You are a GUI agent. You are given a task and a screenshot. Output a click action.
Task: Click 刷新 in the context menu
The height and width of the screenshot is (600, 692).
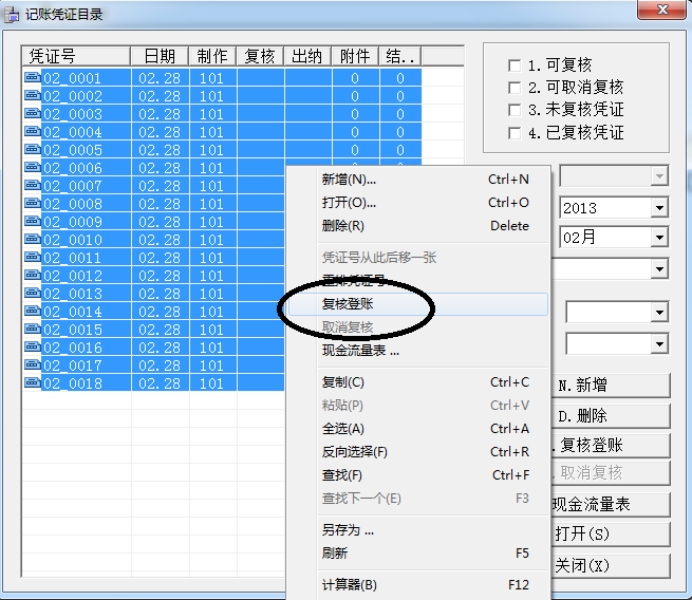tap(418, 553)
